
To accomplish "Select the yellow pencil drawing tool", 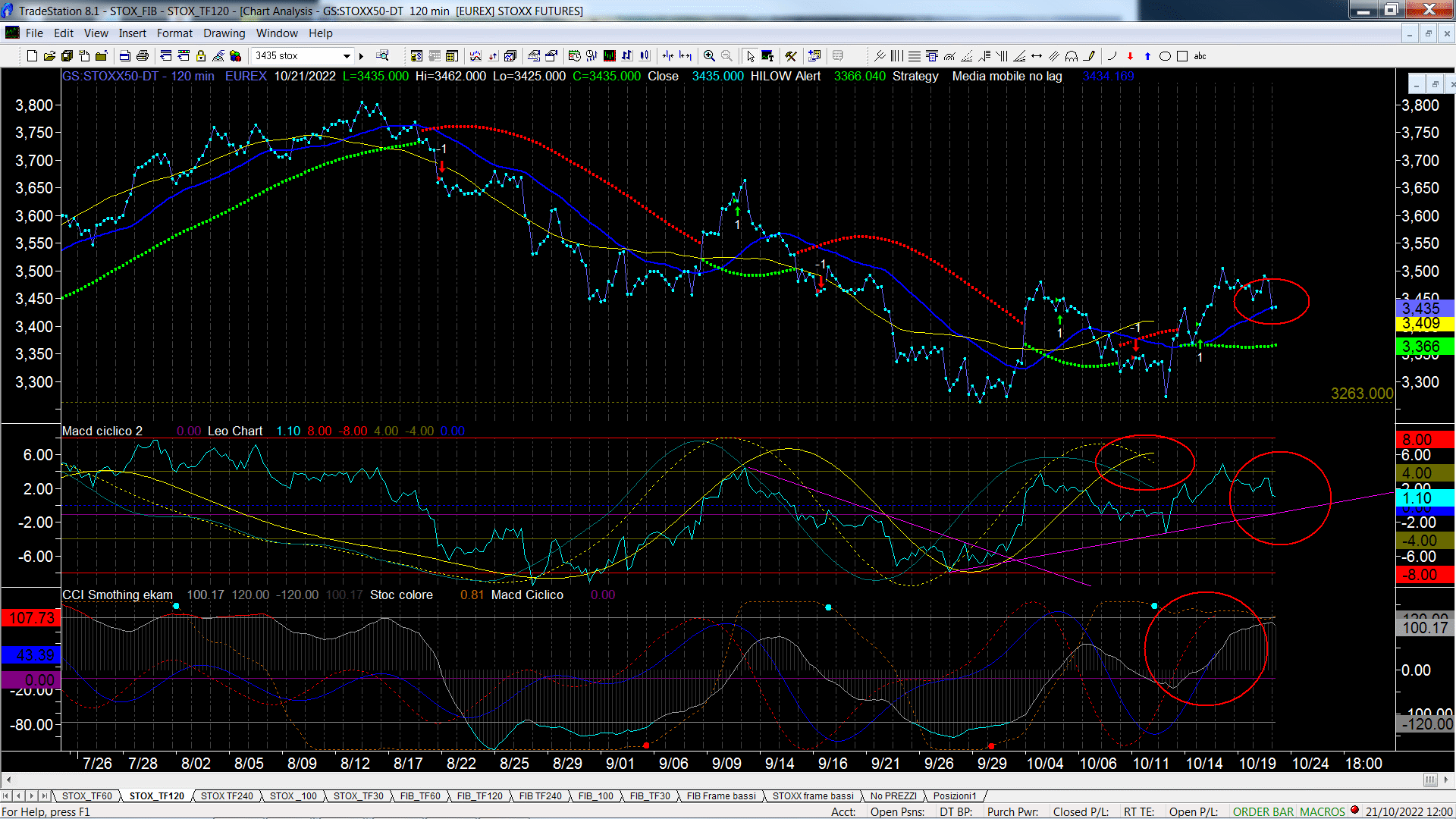I will click(x=1090, y=56).
